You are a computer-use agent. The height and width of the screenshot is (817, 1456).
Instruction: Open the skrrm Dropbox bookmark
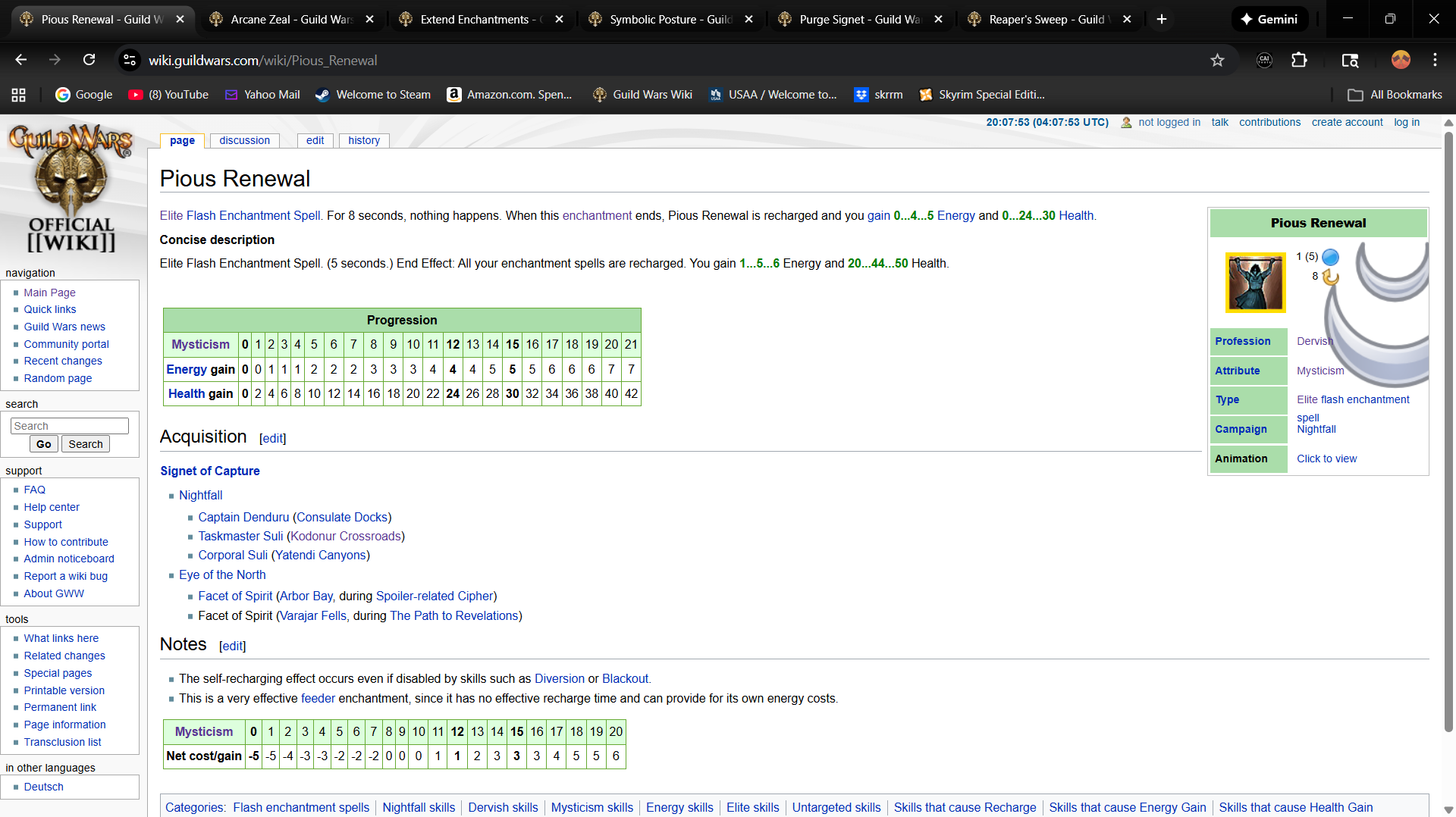click(878, 95)
